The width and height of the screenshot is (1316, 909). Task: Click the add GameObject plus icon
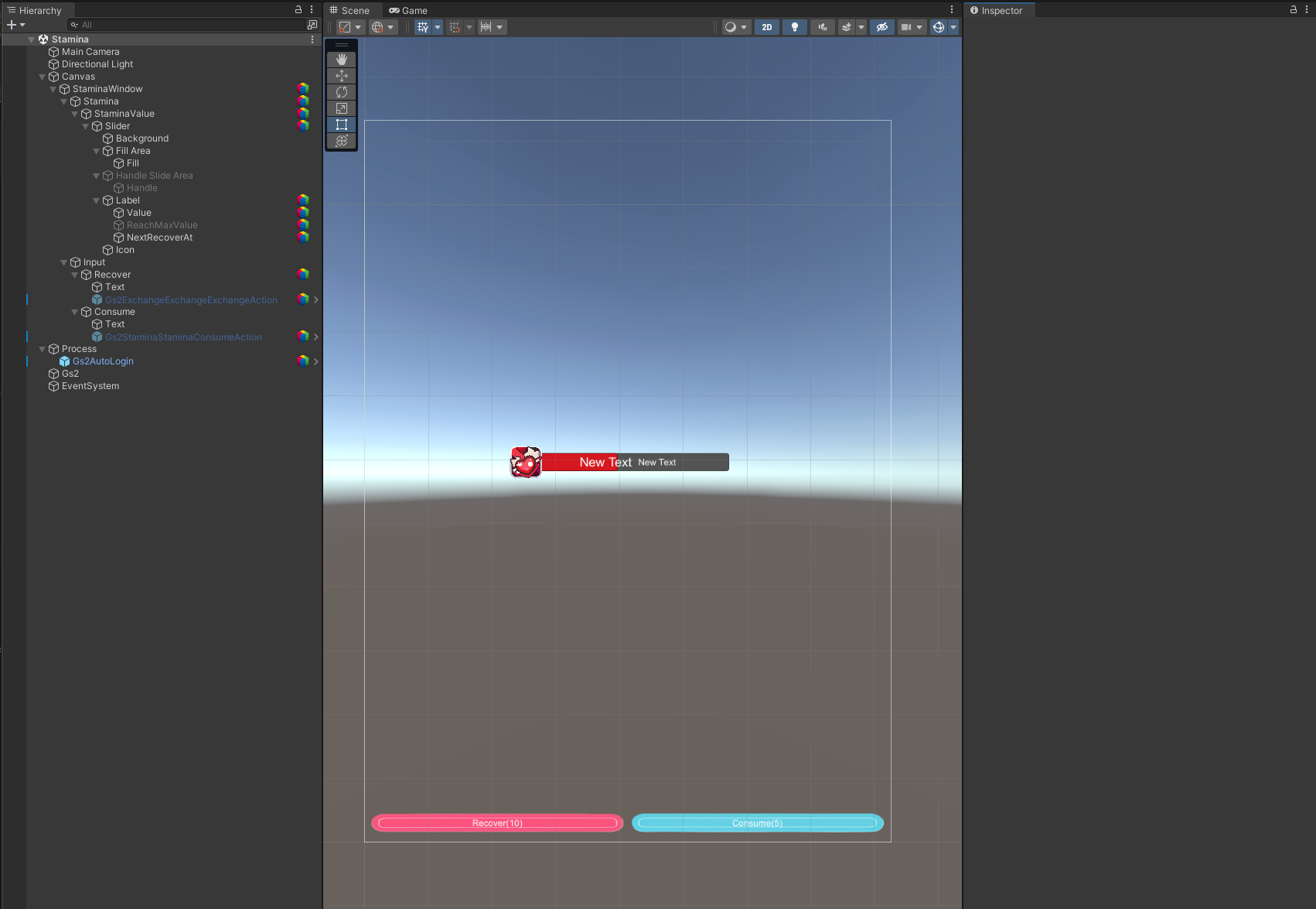[11, 25]
